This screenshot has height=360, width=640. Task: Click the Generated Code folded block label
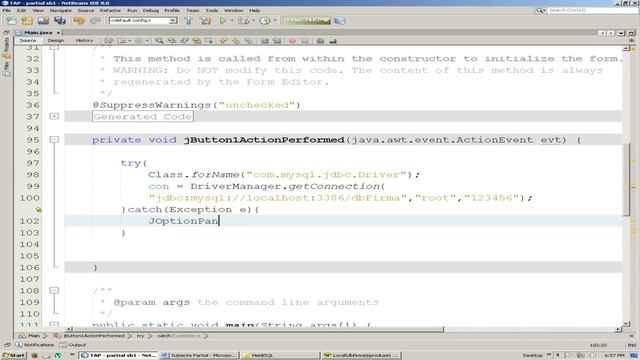click(x=142, y=116)
